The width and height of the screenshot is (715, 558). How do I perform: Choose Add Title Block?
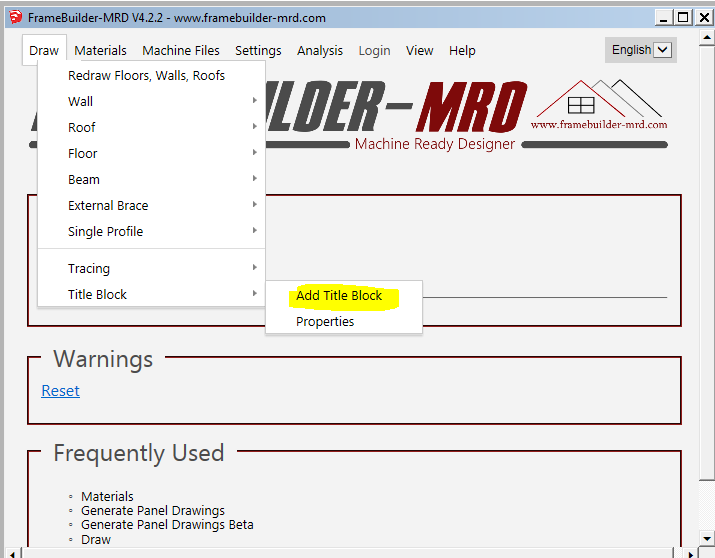(344, 295)
